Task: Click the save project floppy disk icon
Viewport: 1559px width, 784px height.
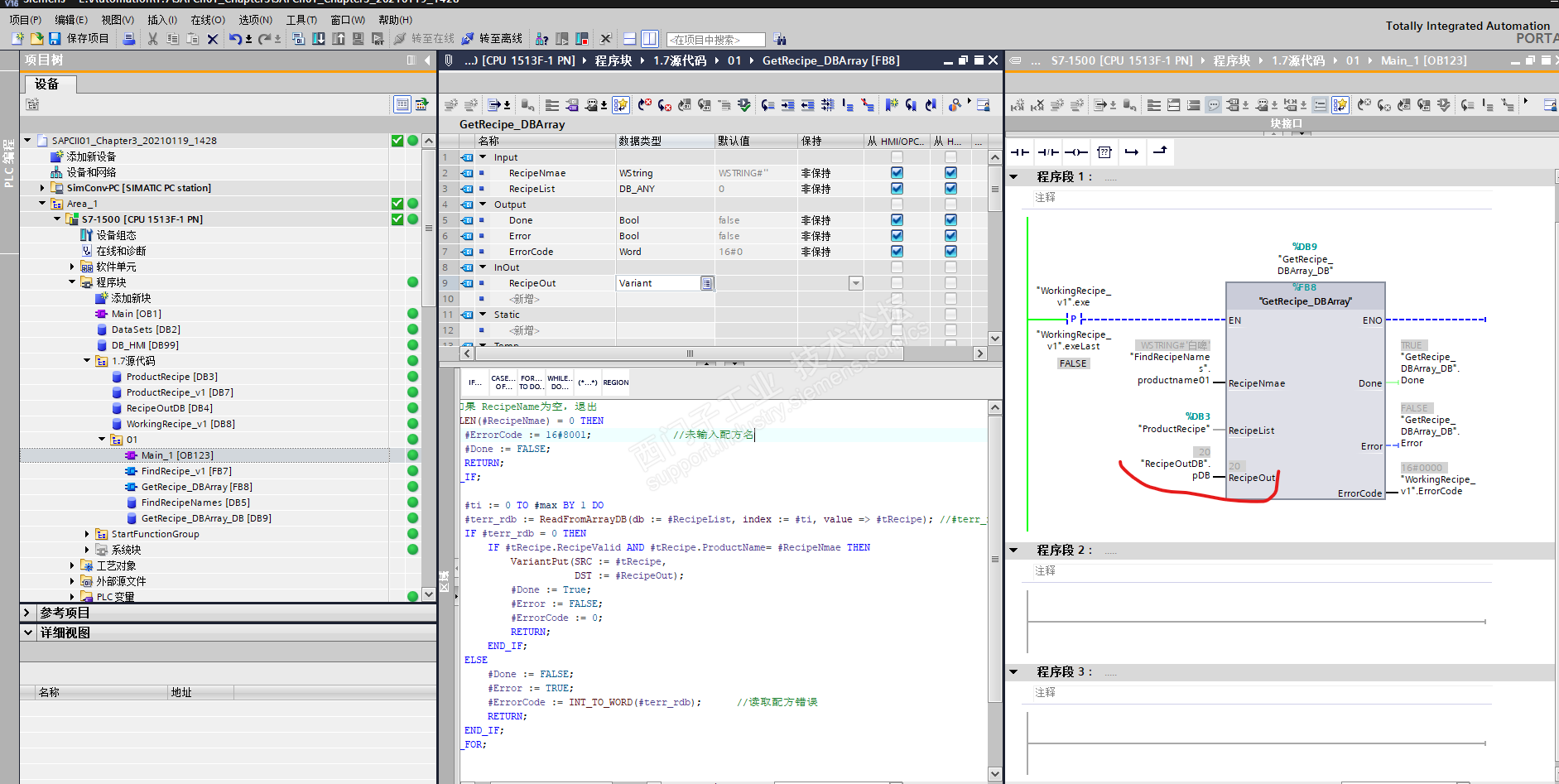Action: [x=55, y=39]
